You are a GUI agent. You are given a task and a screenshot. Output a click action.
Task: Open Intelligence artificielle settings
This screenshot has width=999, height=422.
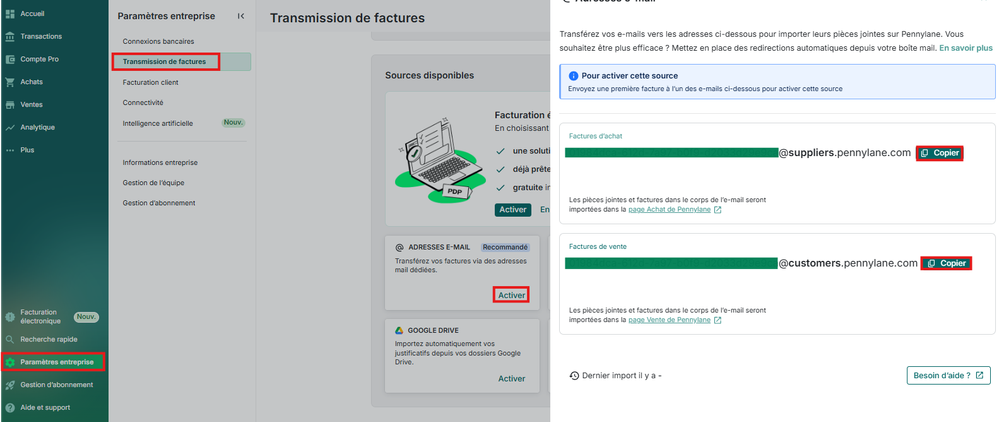tap(165, 123)
